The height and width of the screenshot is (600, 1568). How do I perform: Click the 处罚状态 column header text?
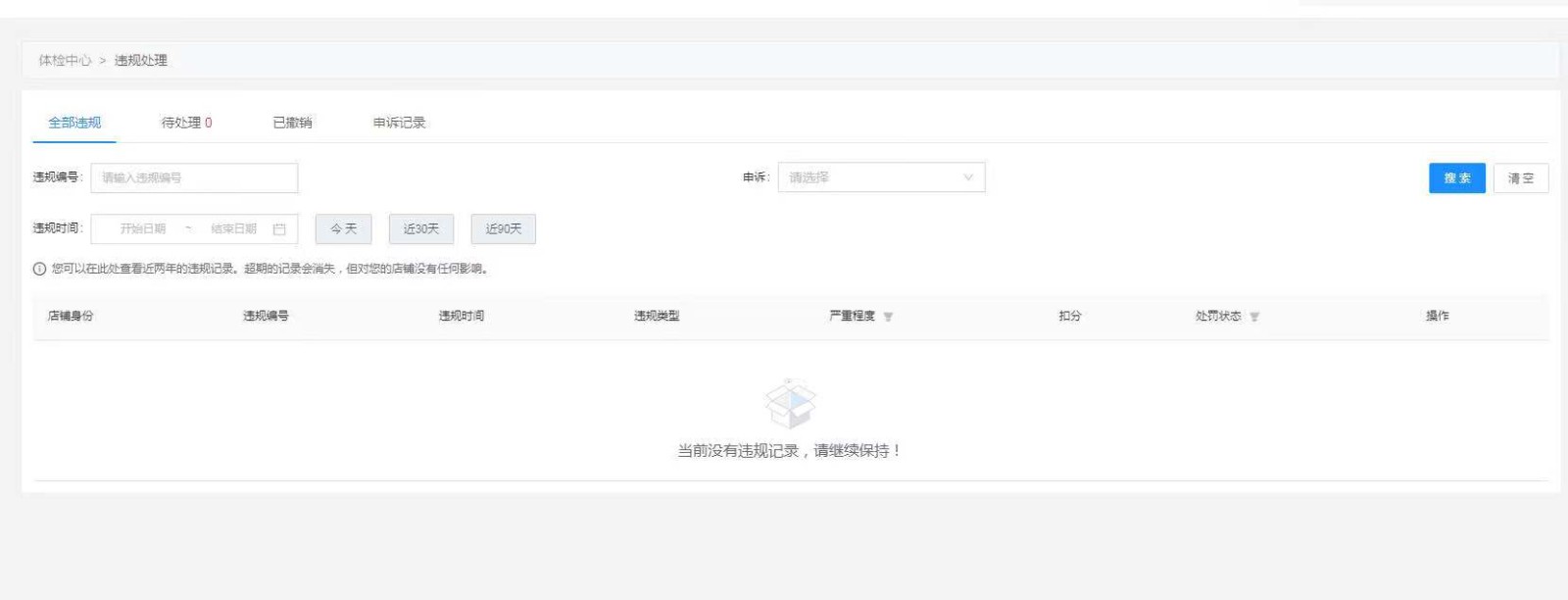pos(1218,316)
